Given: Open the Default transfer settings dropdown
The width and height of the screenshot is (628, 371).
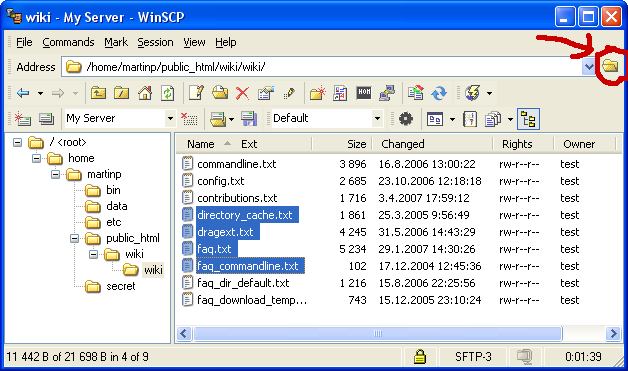Looking at the screenshot, I should click(x=377, y=119).
